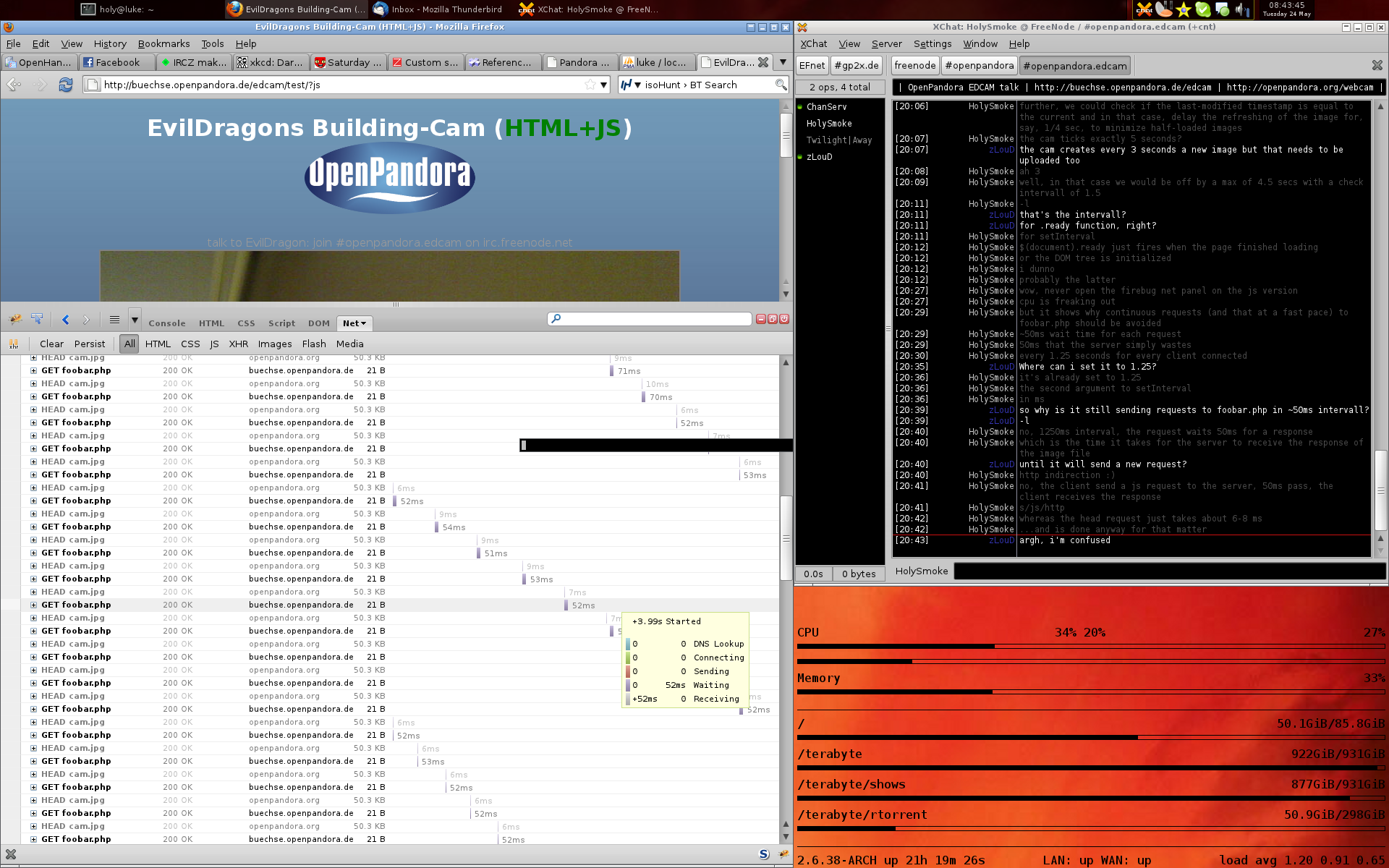
Task: Click the Firefox page vertical scrollbar thumb
Action: (x=786, y=135)
